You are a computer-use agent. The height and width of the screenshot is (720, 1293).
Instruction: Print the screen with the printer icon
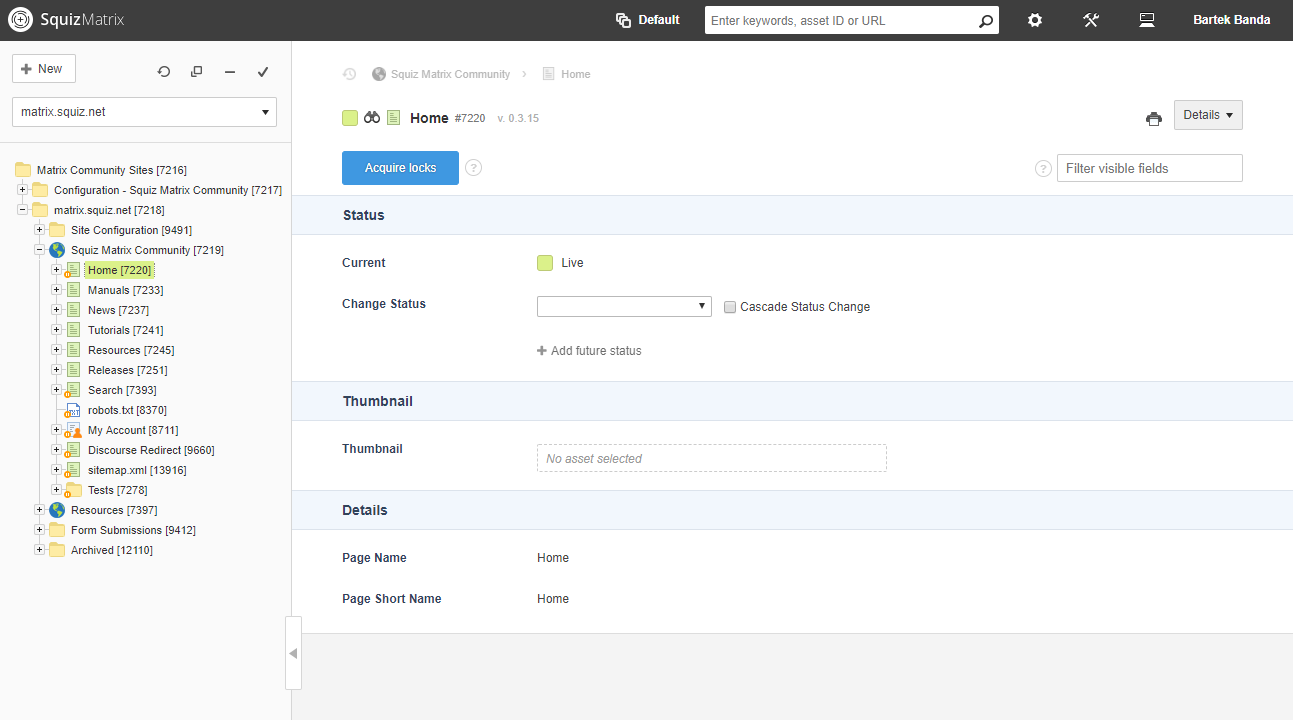click(x=1154, y=119)
